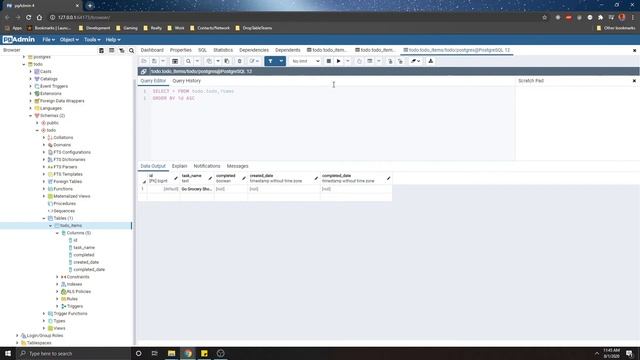
Task: Select the RLS Policies tree item
Action: coord(78,292)
